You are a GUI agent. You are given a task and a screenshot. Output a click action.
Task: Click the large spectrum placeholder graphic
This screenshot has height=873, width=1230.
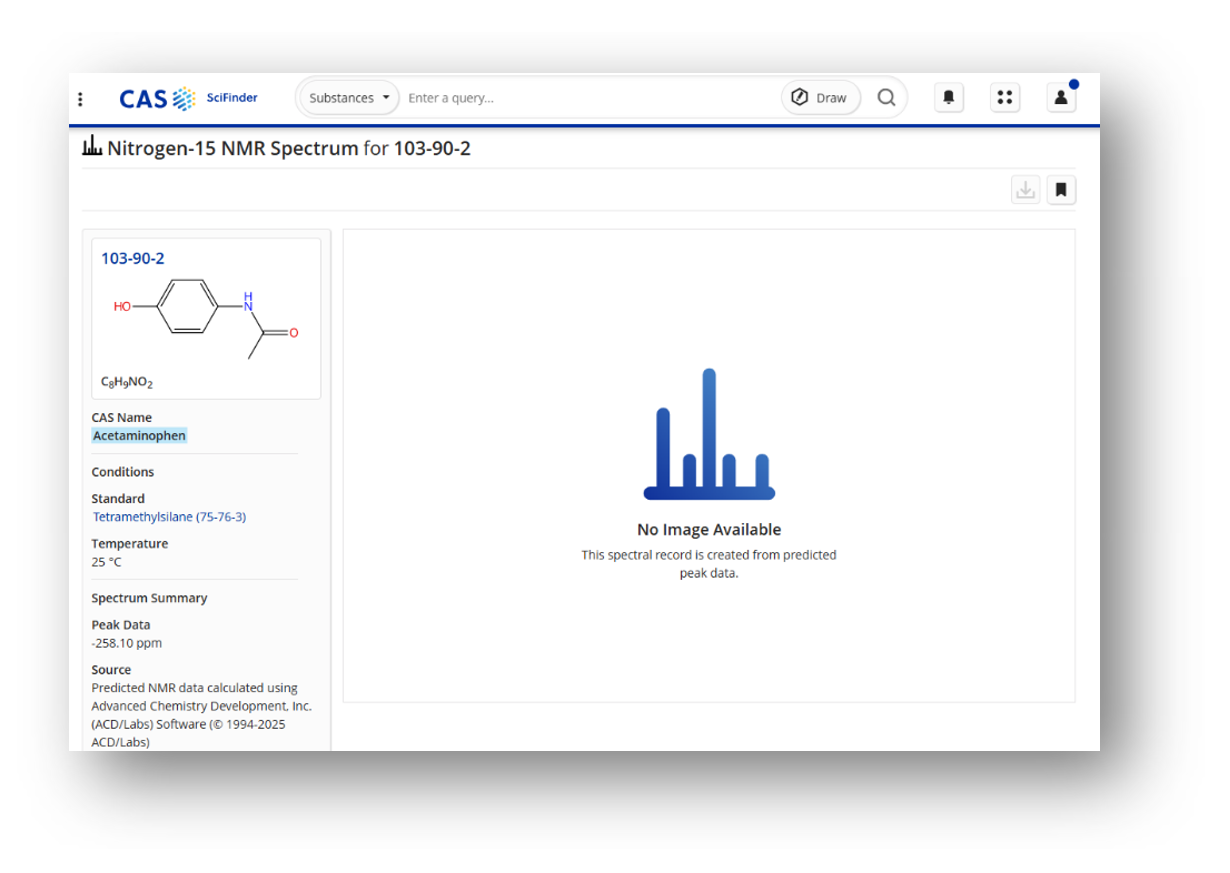(x=709, y=435)
